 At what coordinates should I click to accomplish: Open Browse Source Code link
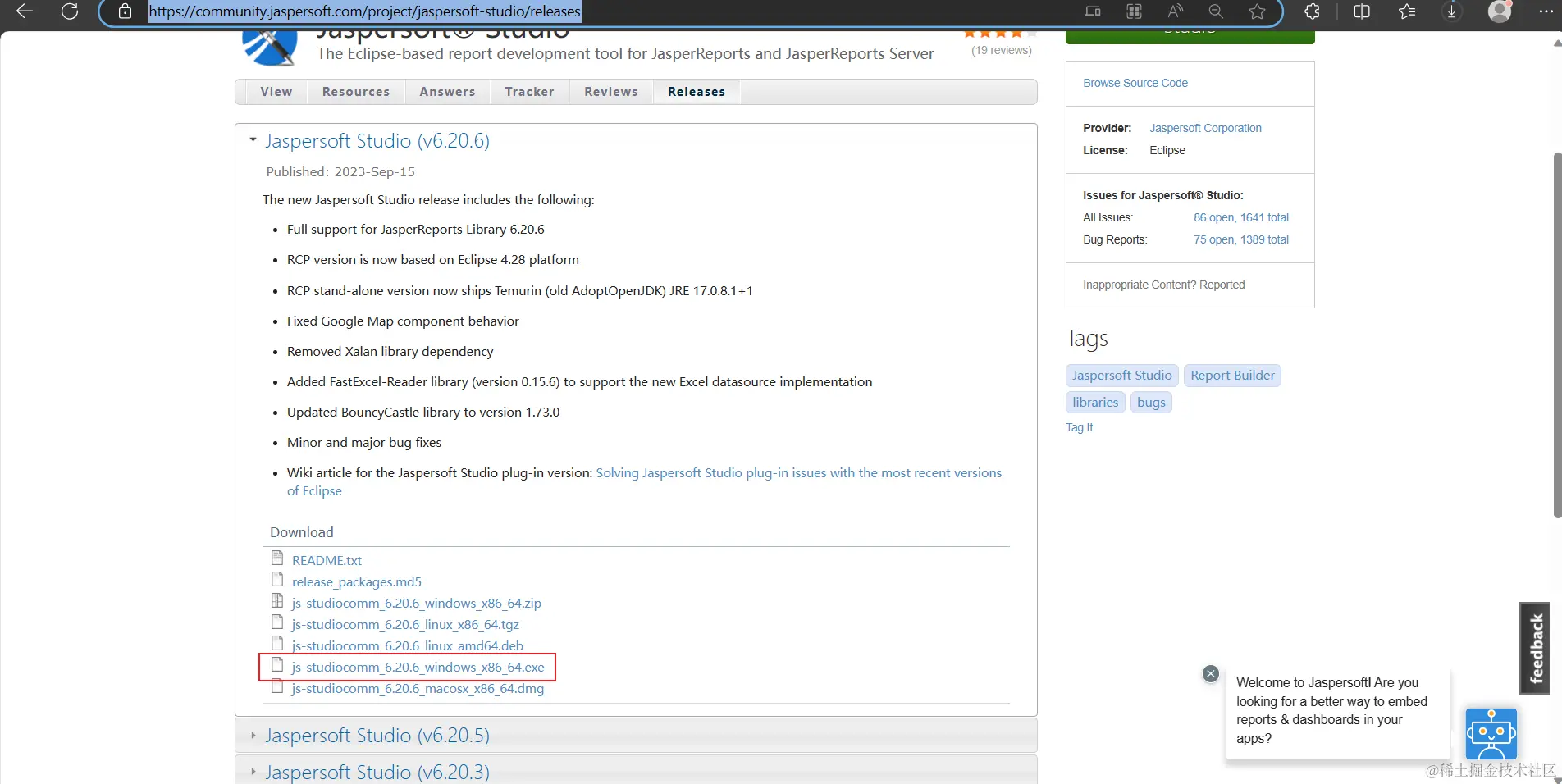1135,83
